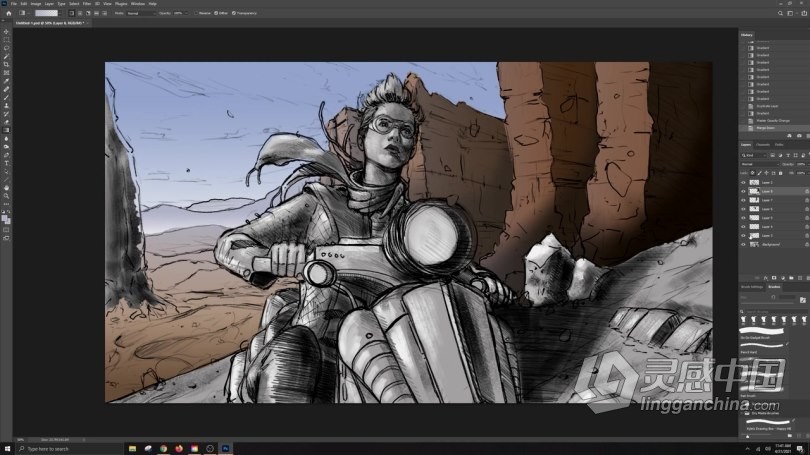The image size is (810, 455).
Task: Click the Home icon in options bar
Action: (9, 13)
